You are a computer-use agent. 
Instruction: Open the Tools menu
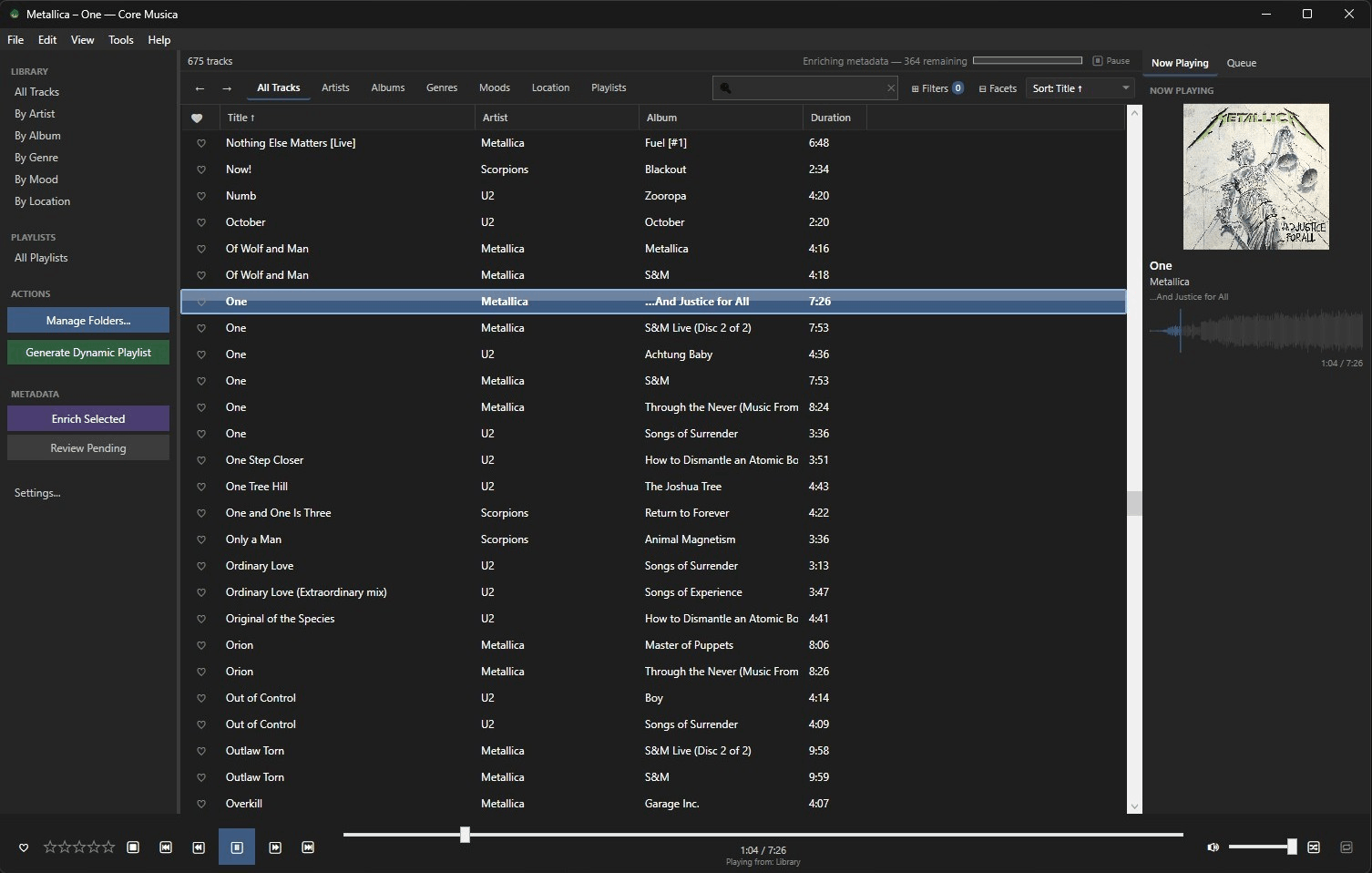pos(120,40)
